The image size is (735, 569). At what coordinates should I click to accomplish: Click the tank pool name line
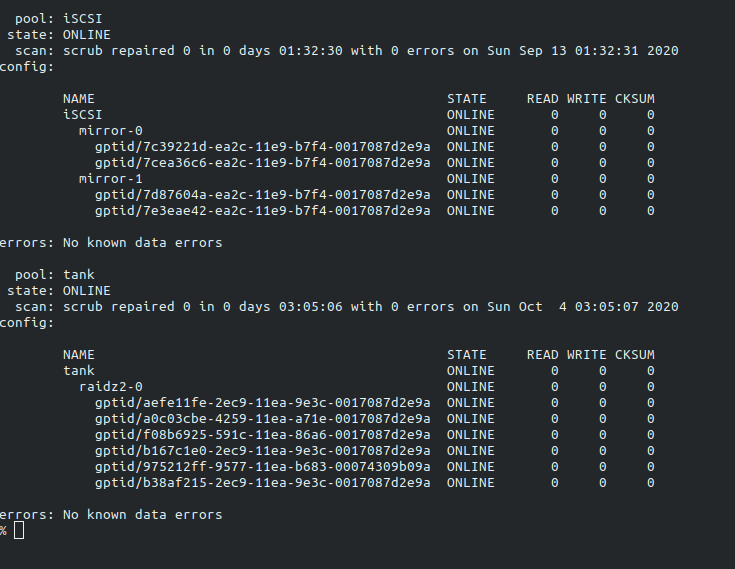pos(54,275)
